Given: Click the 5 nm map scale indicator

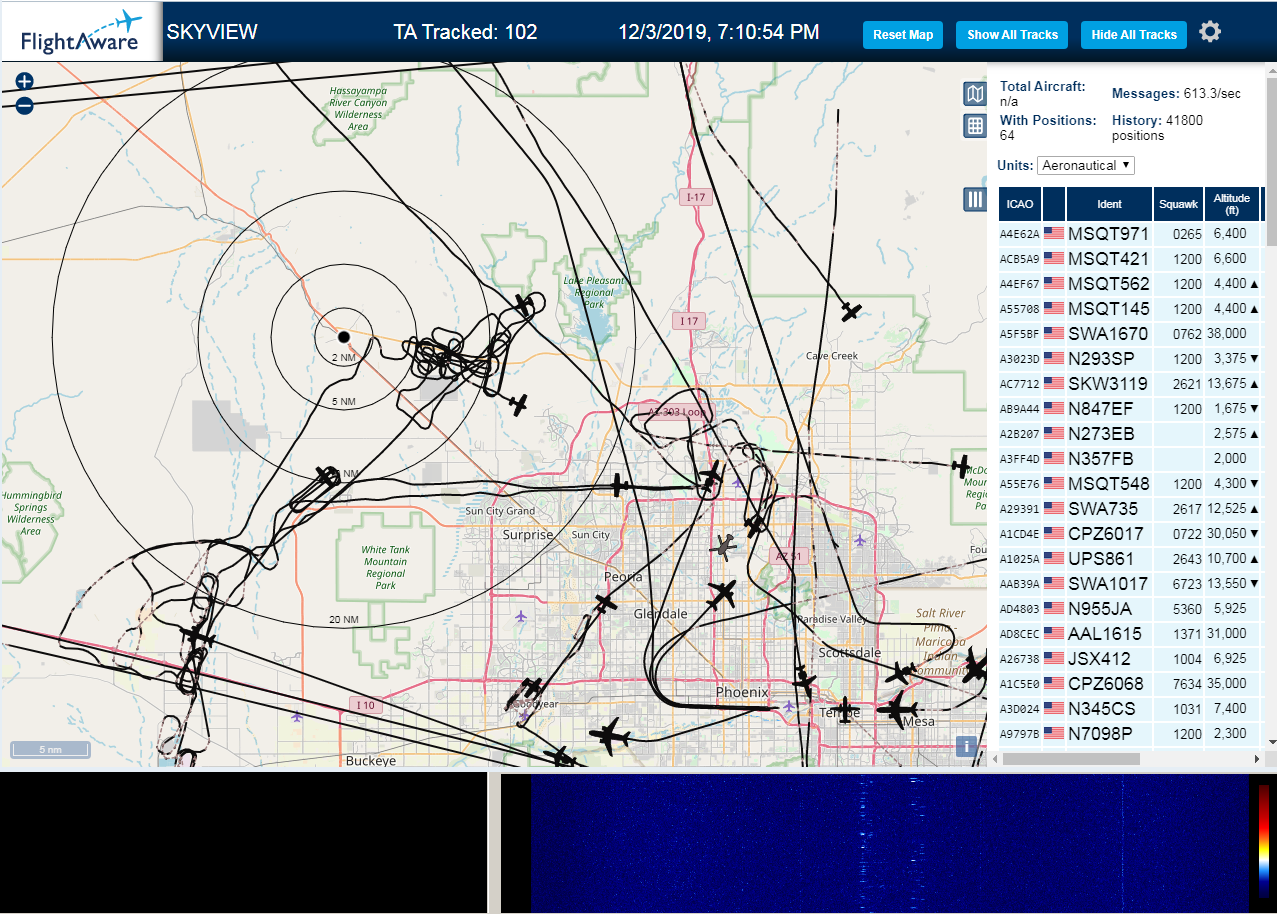Looking at the screenshot, I should [50, 749].
